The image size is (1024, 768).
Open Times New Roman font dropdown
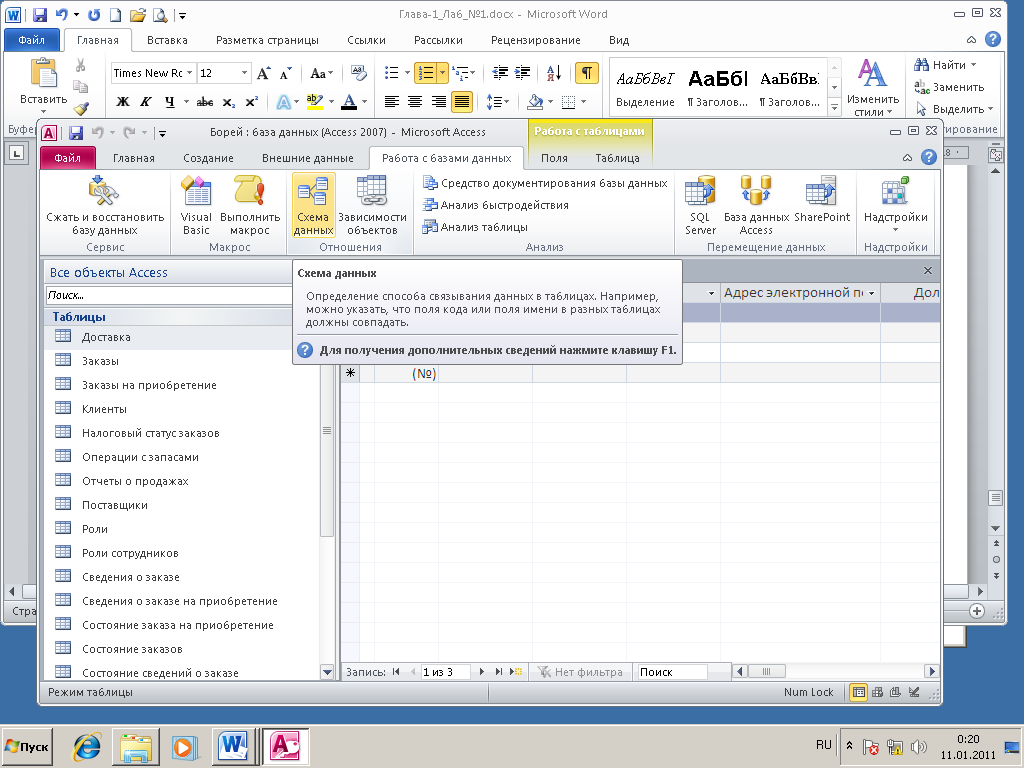(x=189, y=73)
